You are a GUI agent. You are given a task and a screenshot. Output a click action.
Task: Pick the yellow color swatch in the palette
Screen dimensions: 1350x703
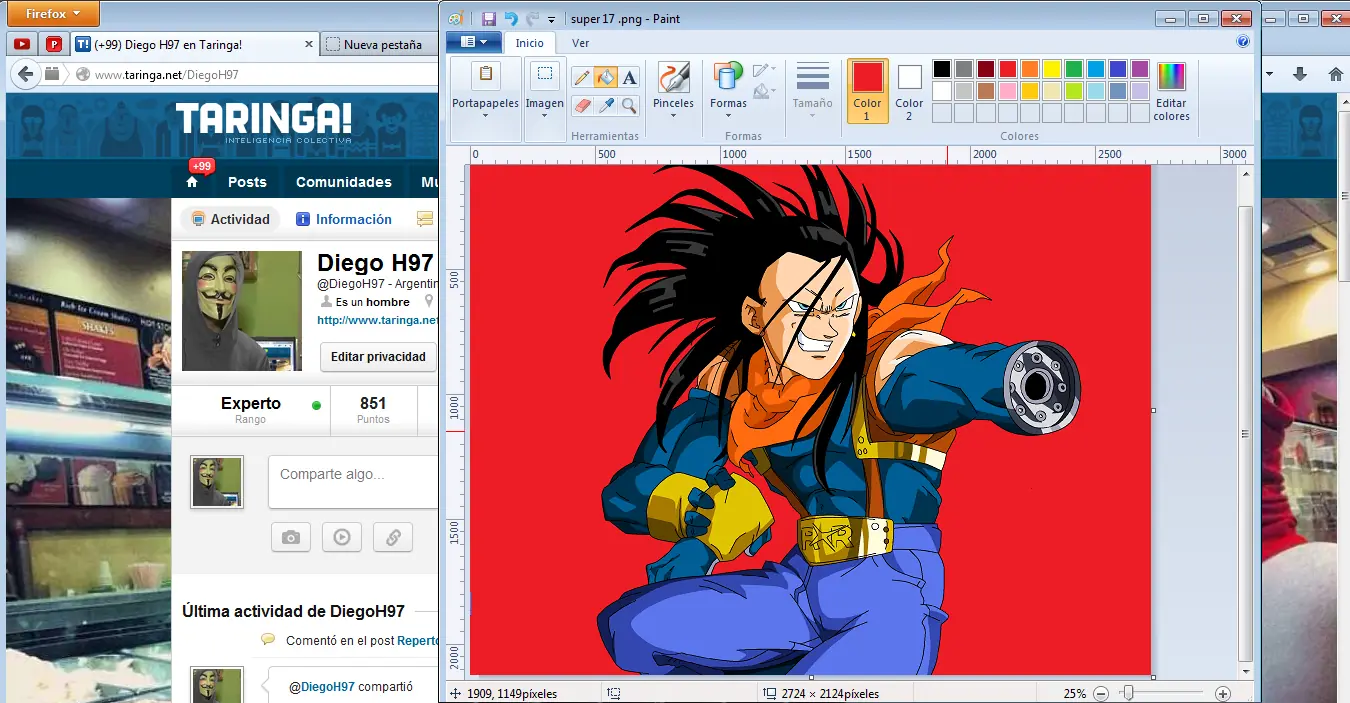point(1052,69)
